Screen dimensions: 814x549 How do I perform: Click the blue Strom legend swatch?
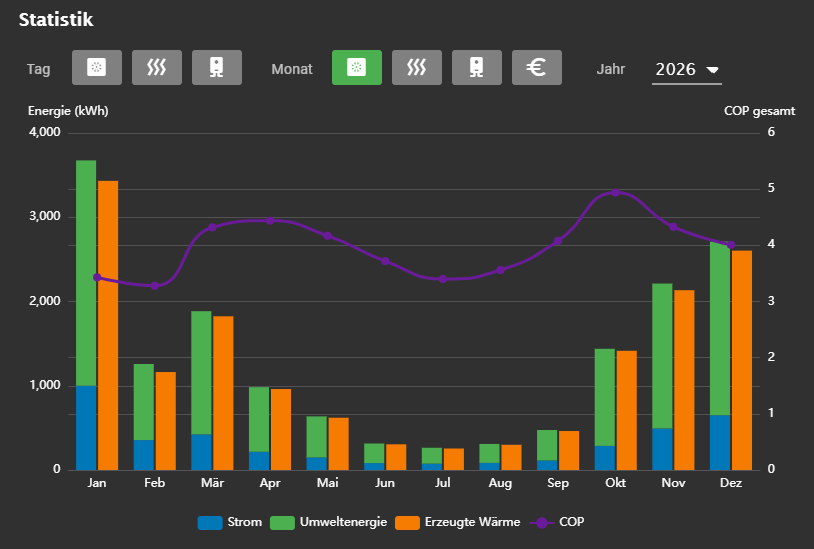coord(210,523)
